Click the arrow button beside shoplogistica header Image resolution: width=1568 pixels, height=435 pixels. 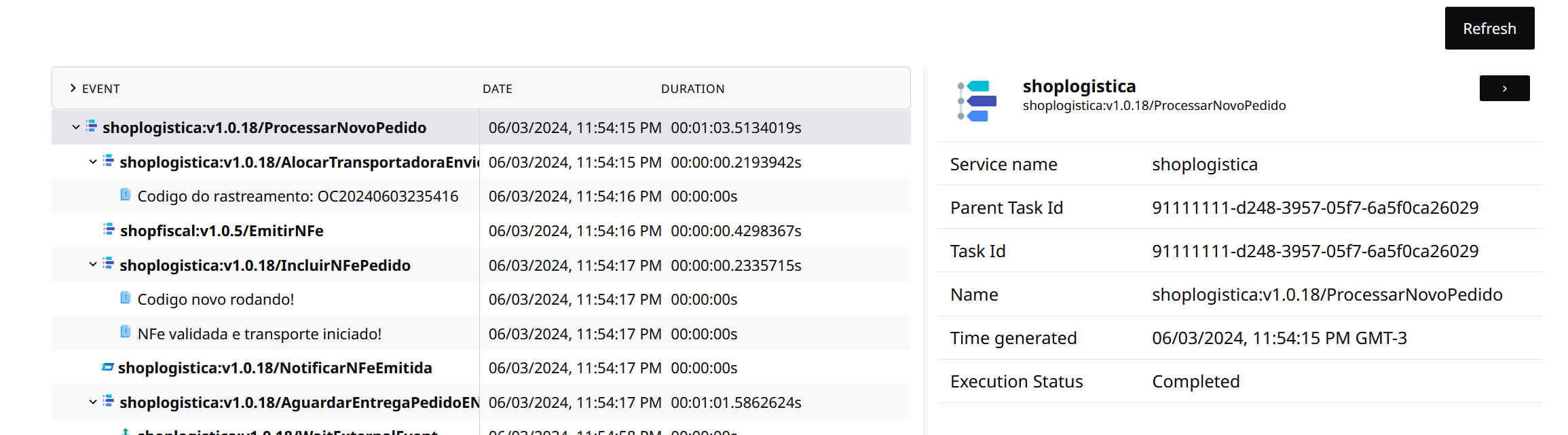(x=1504, y=88)
